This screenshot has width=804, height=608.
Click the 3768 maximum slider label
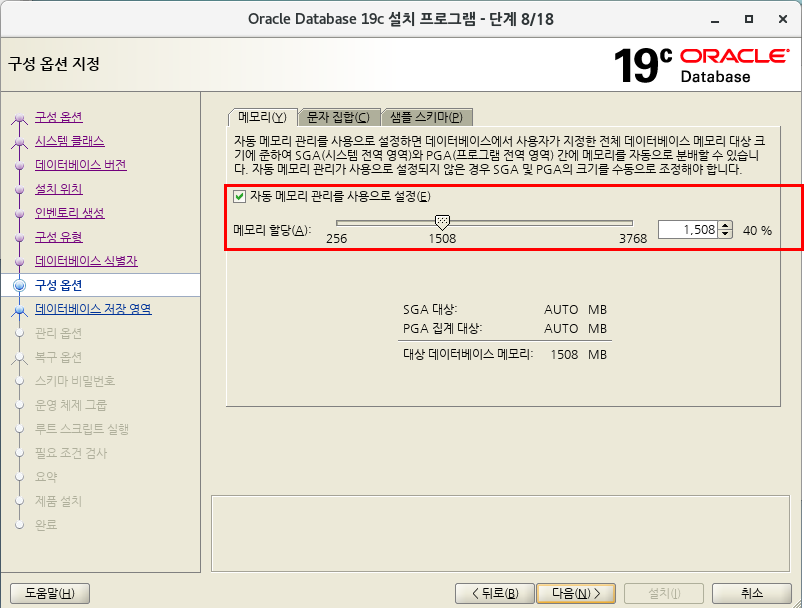pos(633,238)
